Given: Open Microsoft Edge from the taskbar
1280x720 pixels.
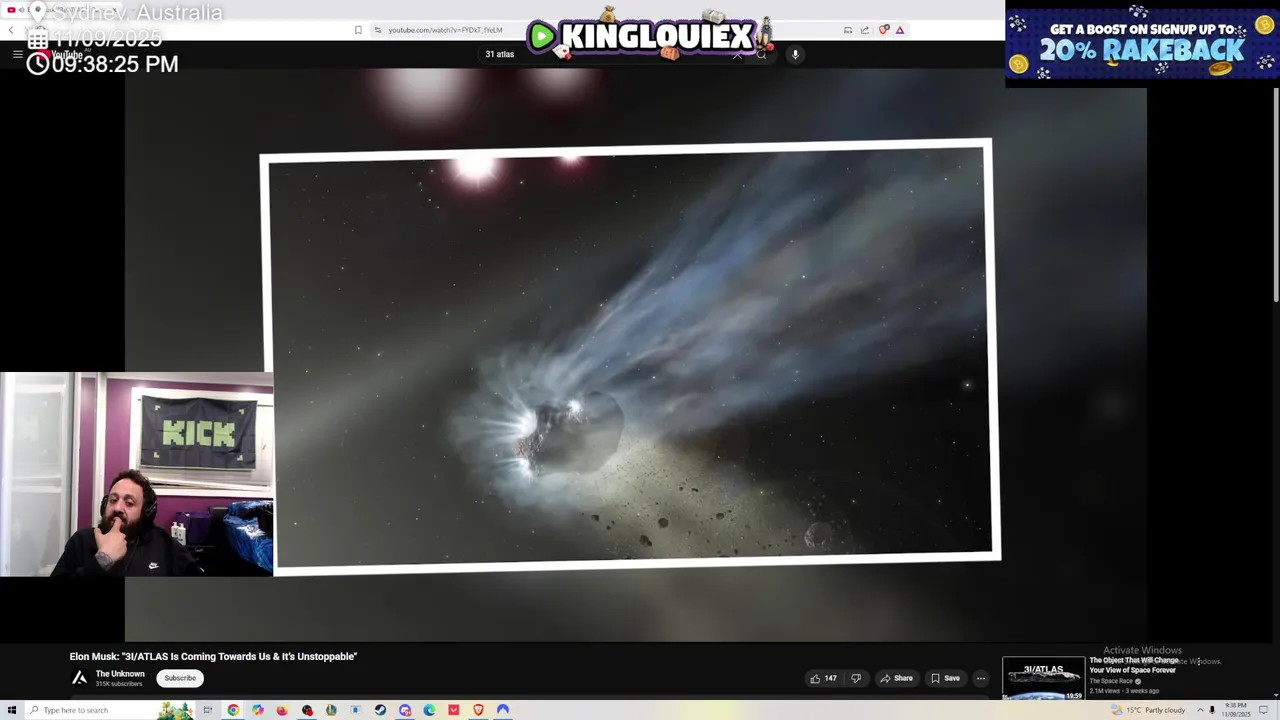Looking at the screenshot, I should (429, 710).
